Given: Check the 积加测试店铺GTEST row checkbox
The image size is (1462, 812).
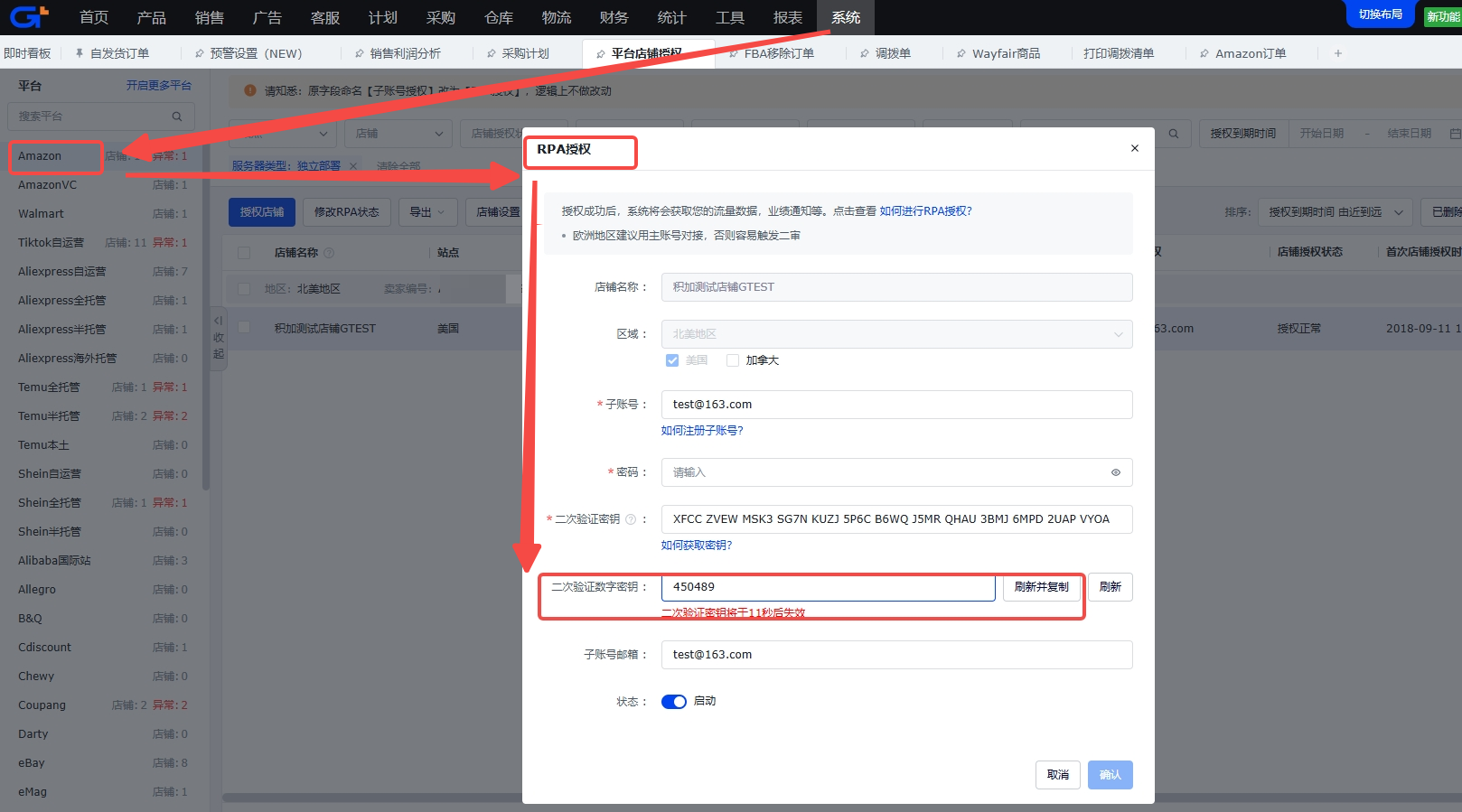Looking at the screenshot, I should click(x=244, y=327).
